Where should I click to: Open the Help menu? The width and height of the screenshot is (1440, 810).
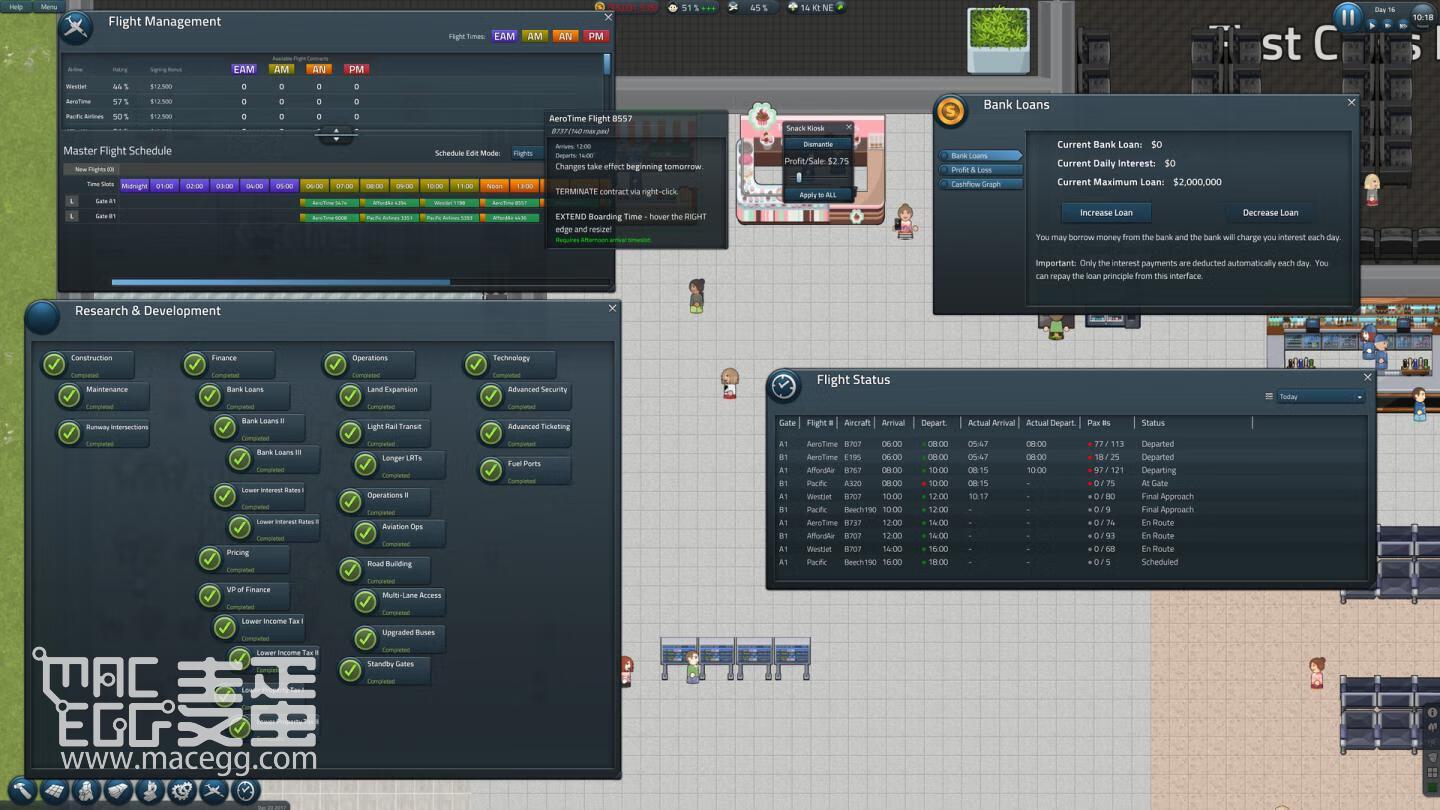[16, 7]
